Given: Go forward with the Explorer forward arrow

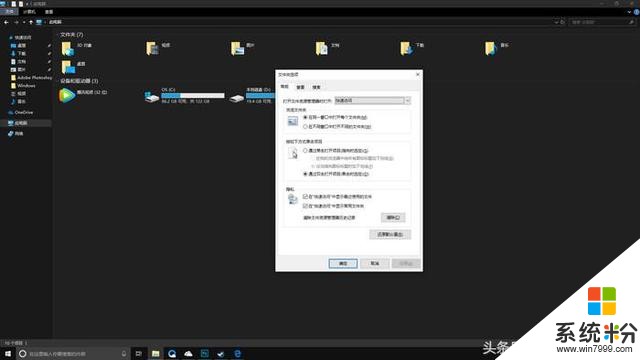Looking at the screenshot, I should [x=16, y=22].
